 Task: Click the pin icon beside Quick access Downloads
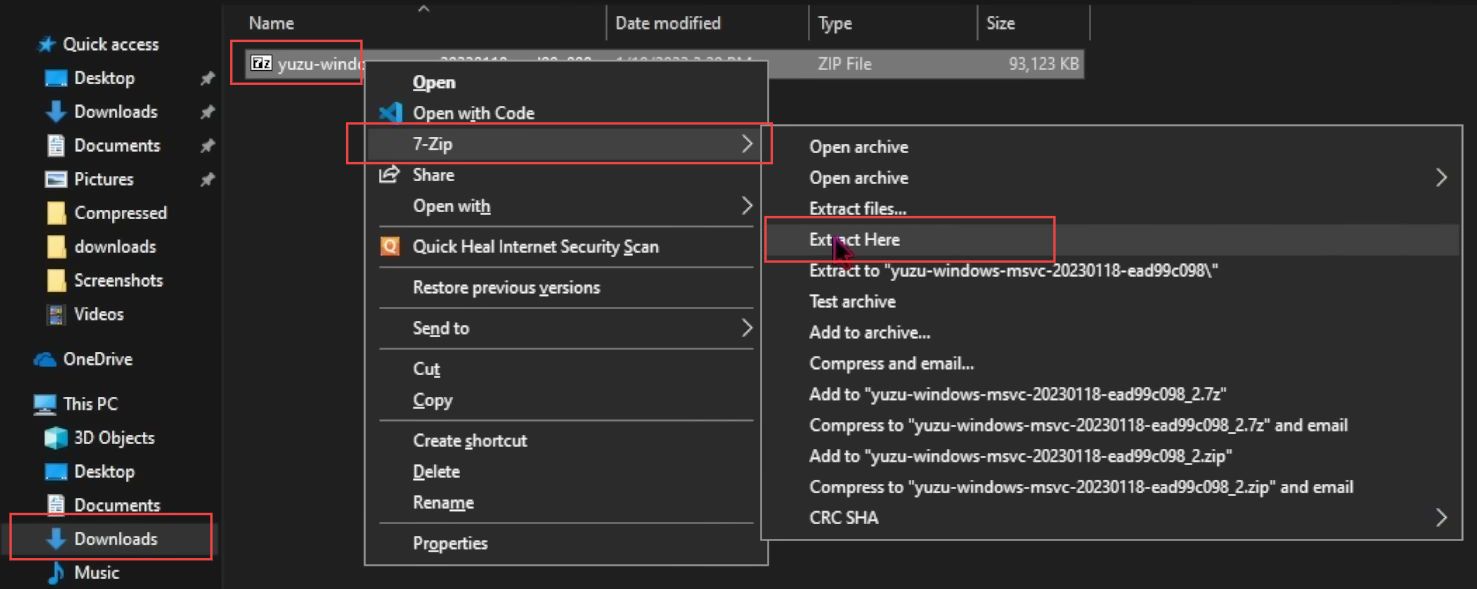coord(207,112)
